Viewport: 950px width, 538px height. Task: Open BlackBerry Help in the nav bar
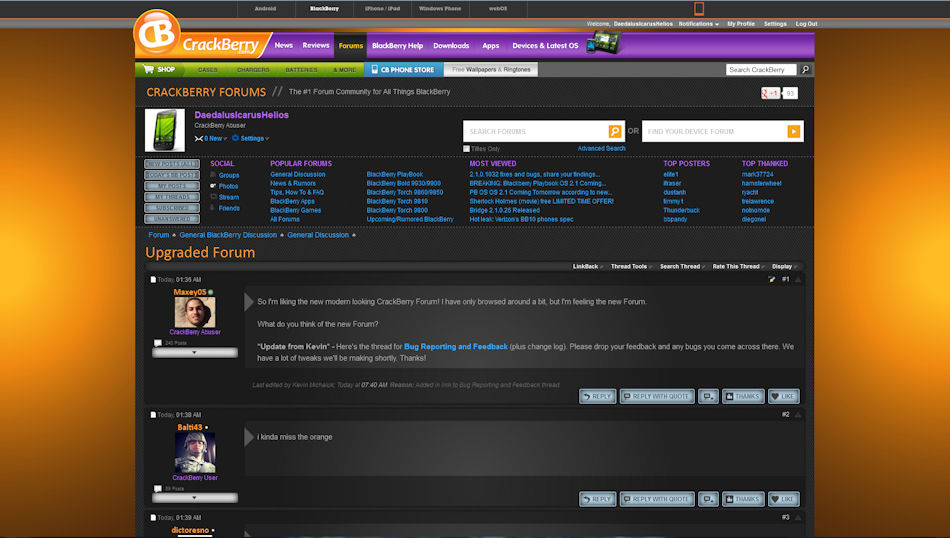click(x=397, y=45)
